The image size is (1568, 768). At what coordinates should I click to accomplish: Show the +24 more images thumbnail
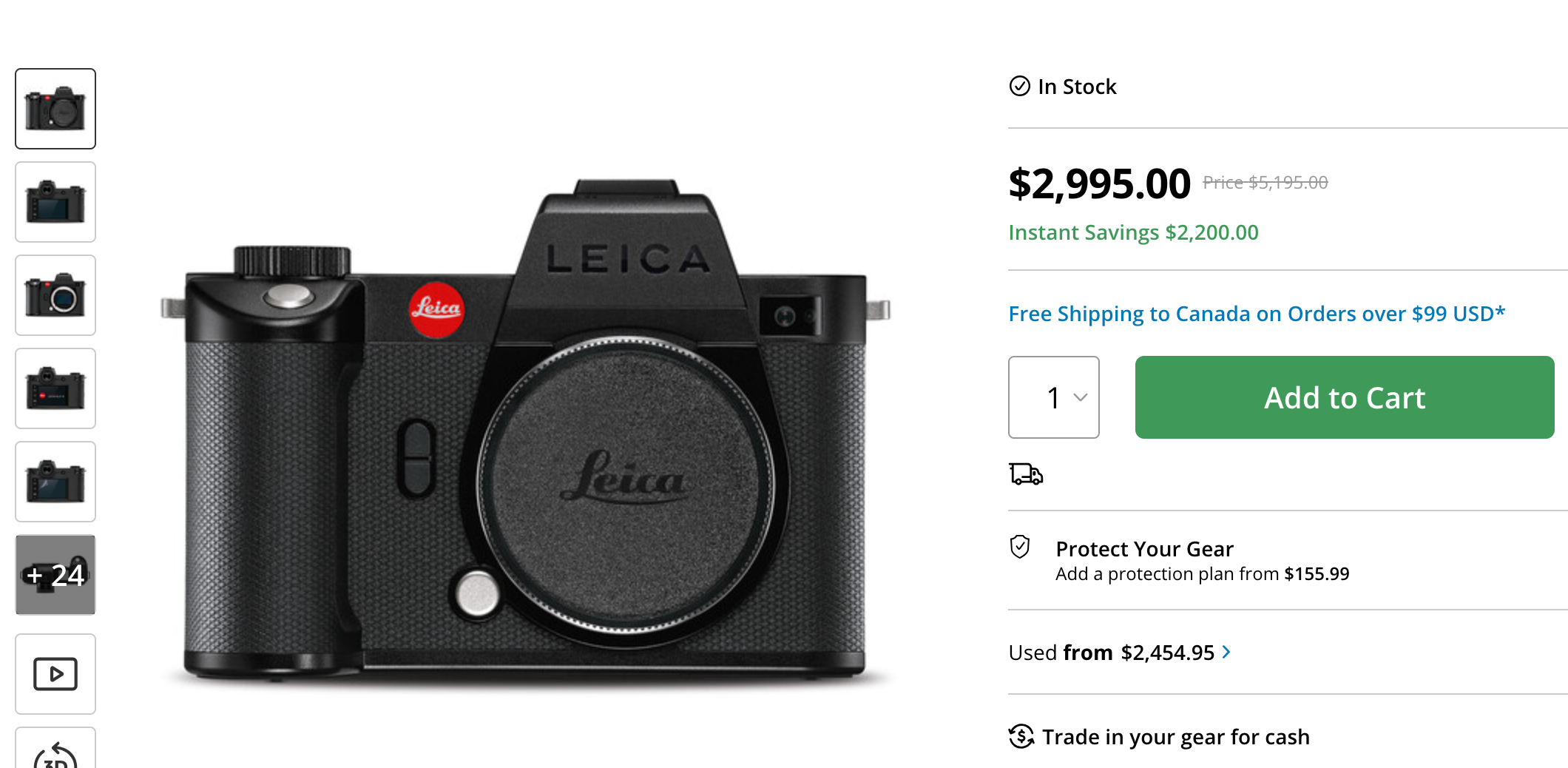(55, 575)
